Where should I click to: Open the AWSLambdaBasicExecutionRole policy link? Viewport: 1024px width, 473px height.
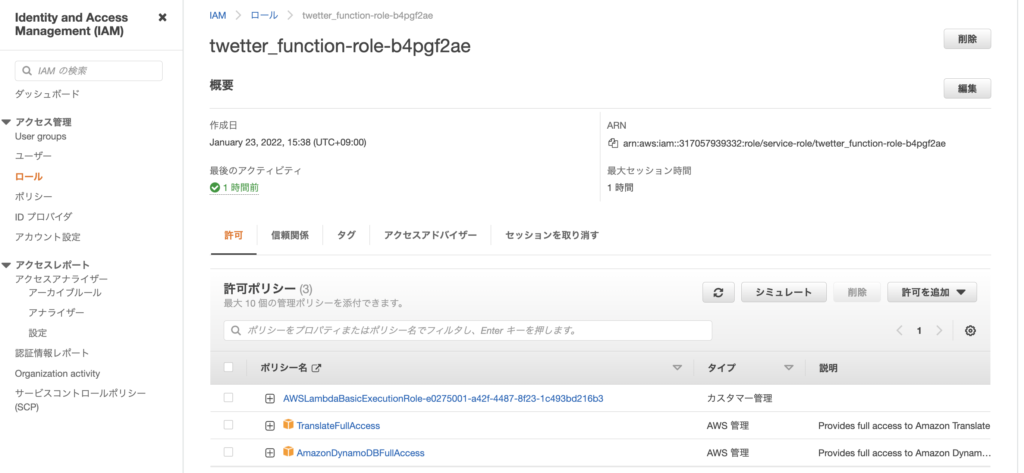click(443, 399)
